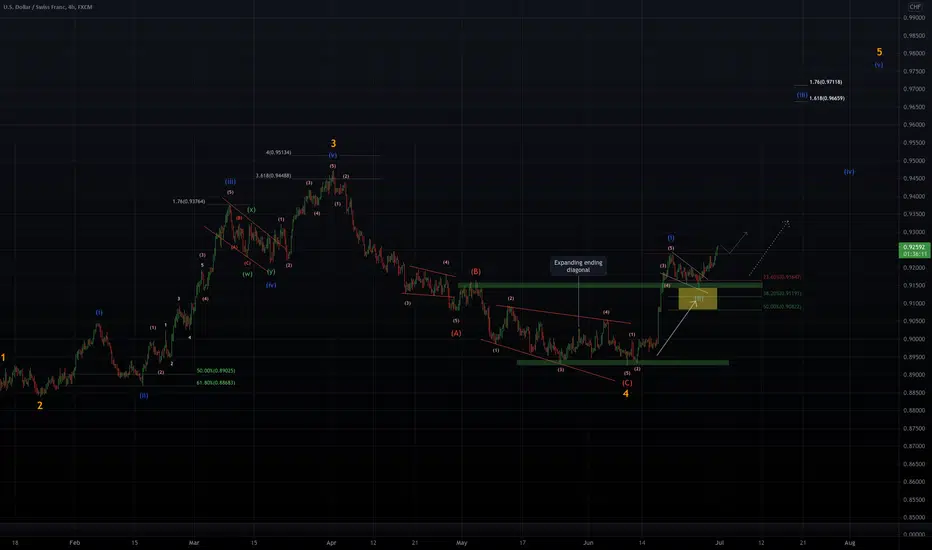Select the upper green resistance band
932x550 pixels.
(x=610, y=285)
